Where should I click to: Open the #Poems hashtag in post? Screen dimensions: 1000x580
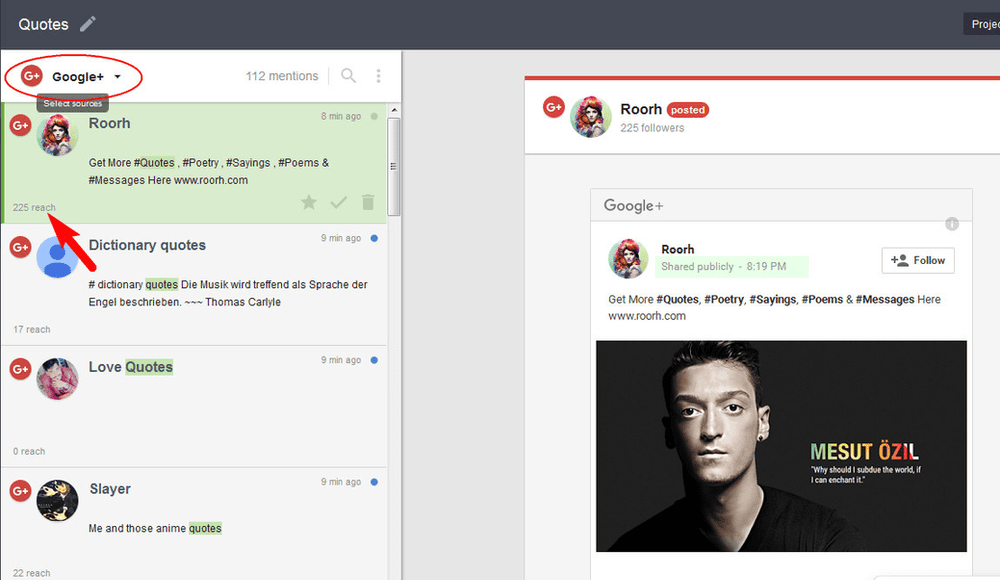point(822,299)
